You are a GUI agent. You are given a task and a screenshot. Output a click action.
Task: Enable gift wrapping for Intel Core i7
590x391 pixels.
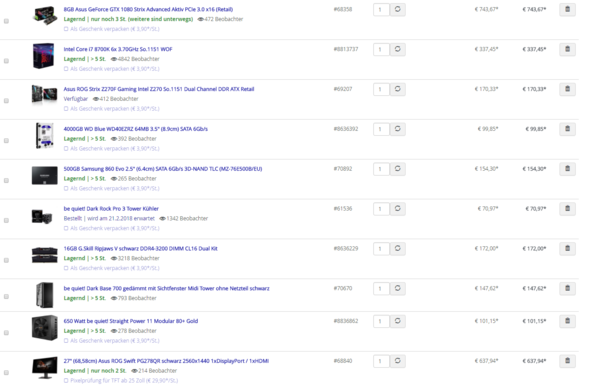66,69
